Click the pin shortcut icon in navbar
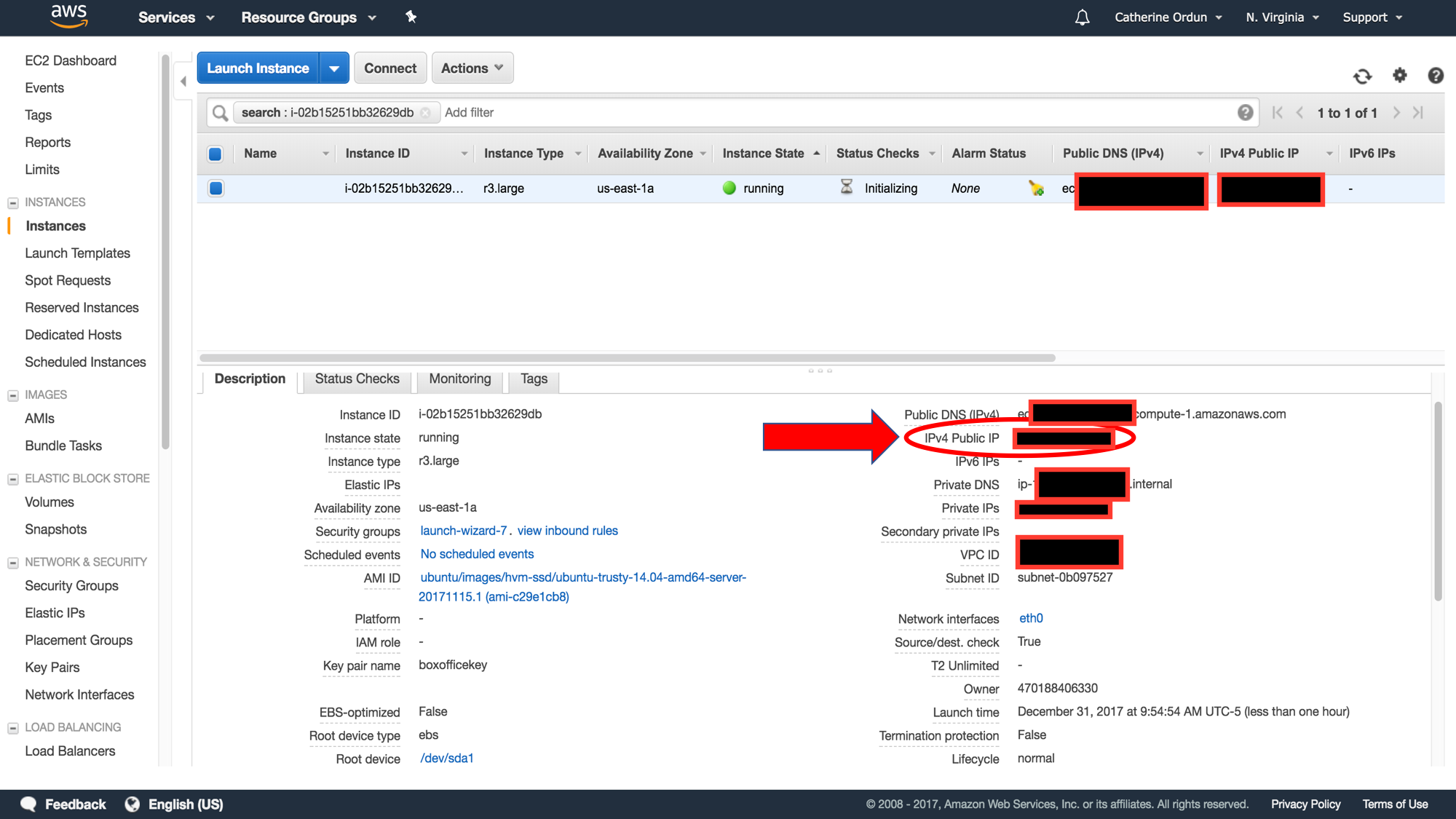 click(x=411, y=17)
